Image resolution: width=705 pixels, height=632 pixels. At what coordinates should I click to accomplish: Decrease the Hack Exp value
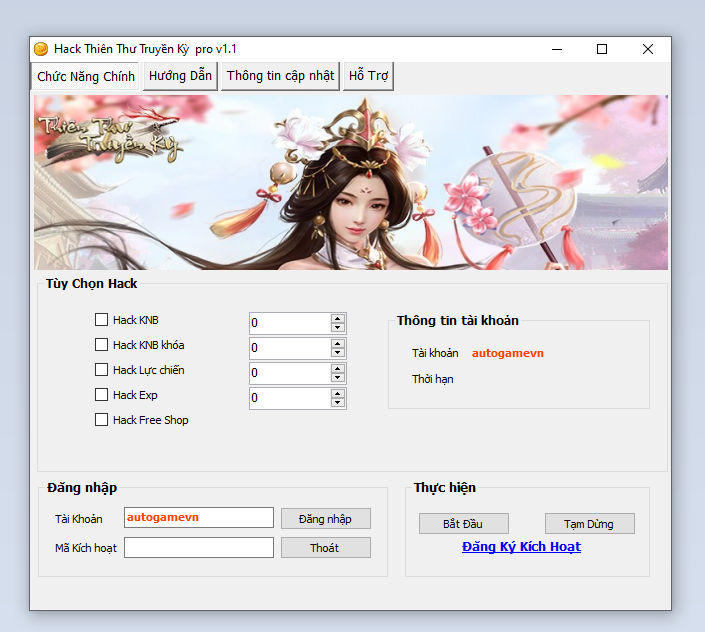point(338,403)
